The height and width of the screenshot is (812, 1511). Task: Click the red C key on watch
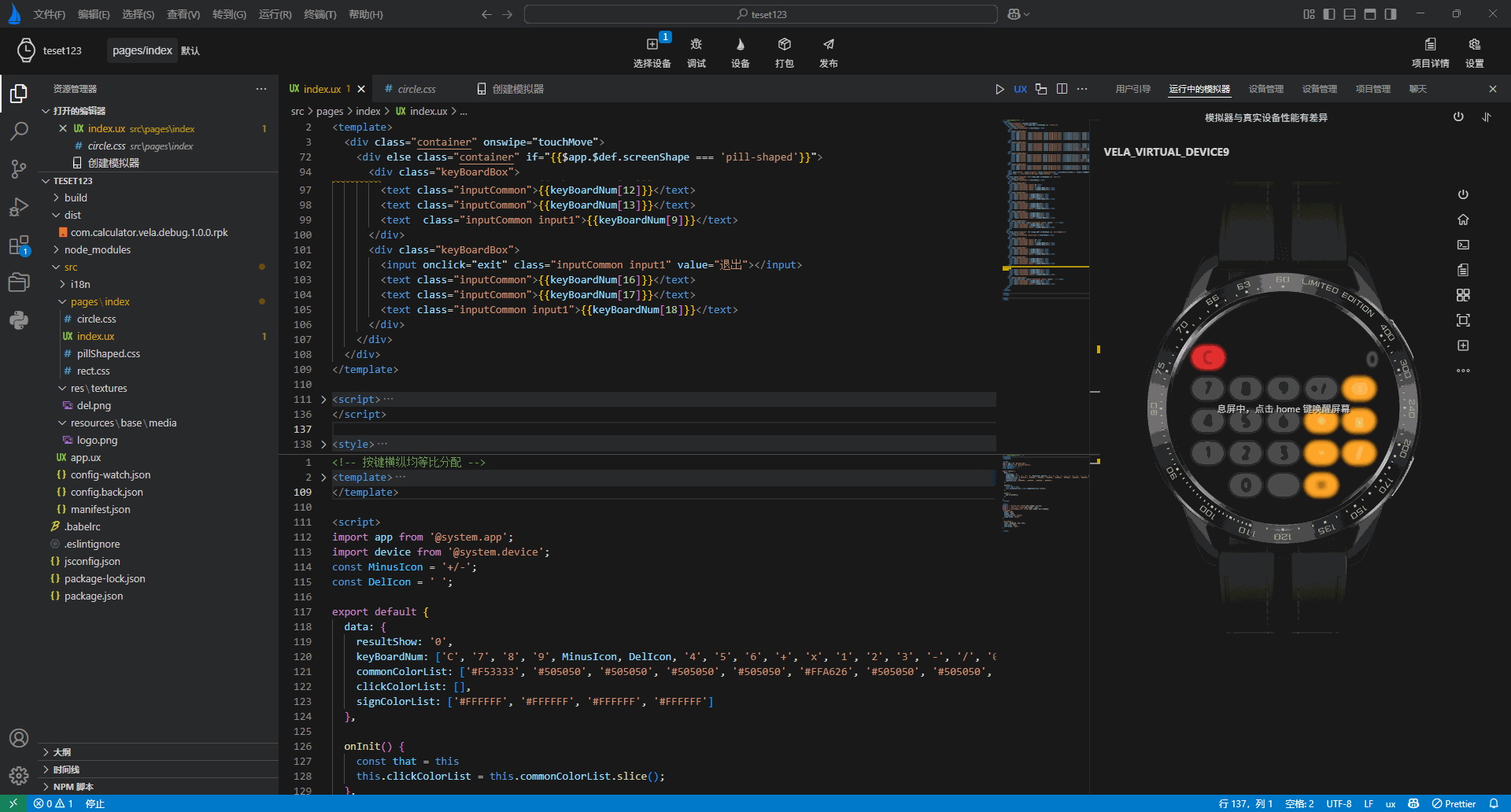[x=1208, y=357]
